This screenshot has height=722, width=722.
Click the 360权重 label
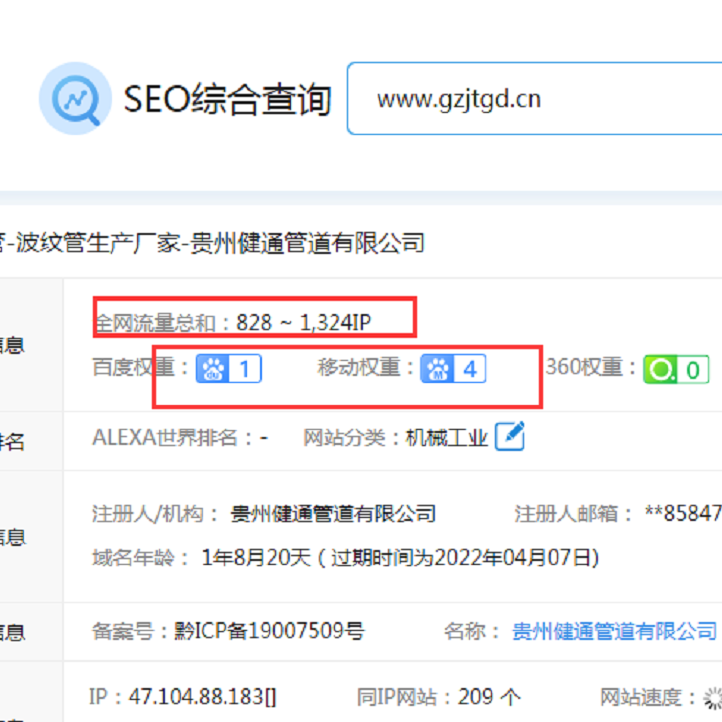tap(591, 367)
